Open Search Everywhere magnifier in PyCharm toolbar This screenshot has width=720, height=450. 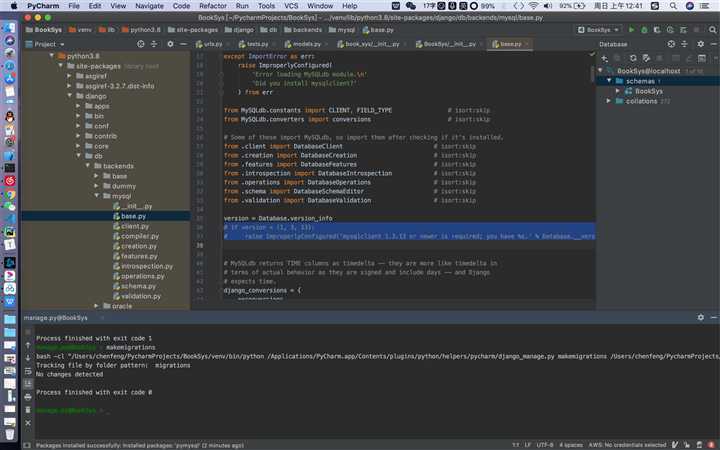pos(712,30)
